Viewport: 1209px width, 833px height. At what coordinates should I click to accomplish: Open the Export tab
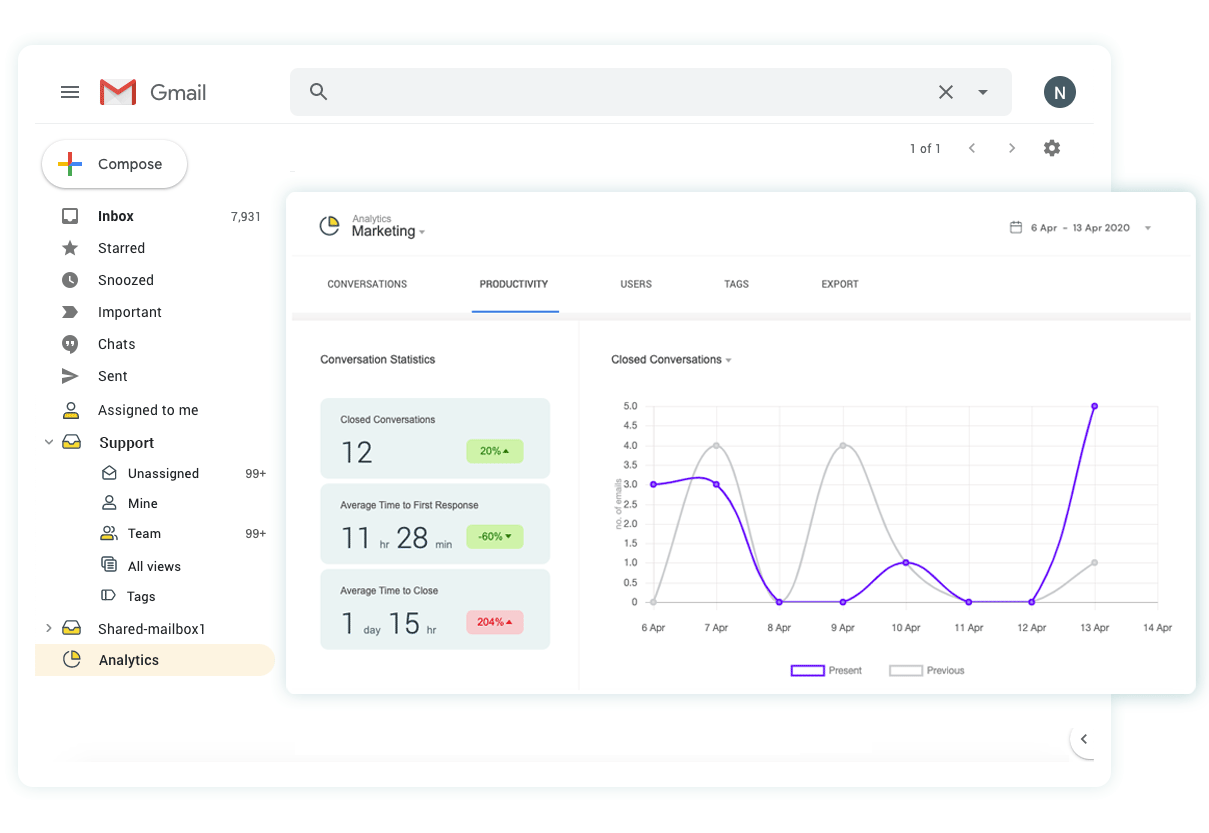point(839,284)
